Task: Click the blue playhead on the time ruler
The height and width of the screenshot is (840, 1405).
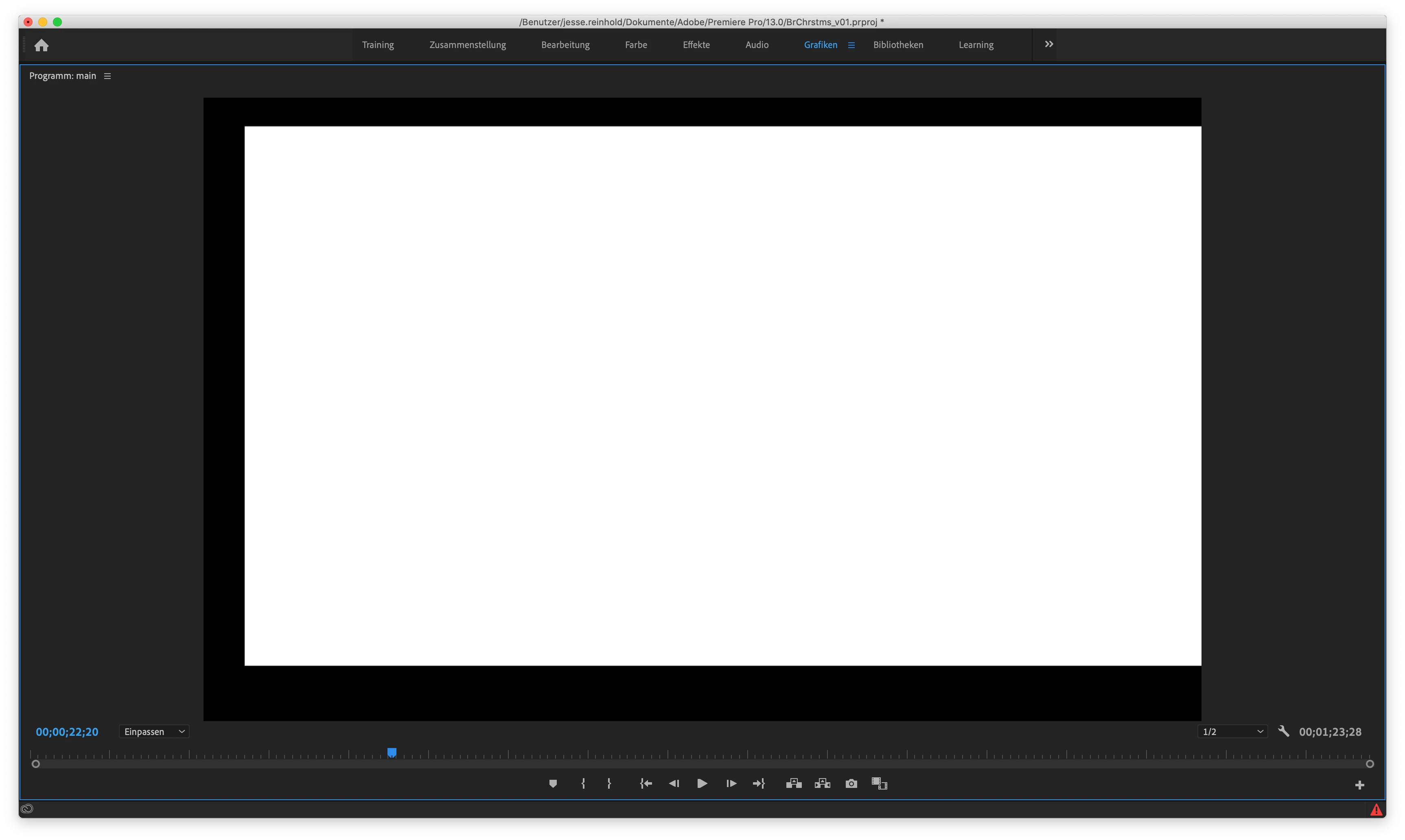Action: click(x=392, y=752)
